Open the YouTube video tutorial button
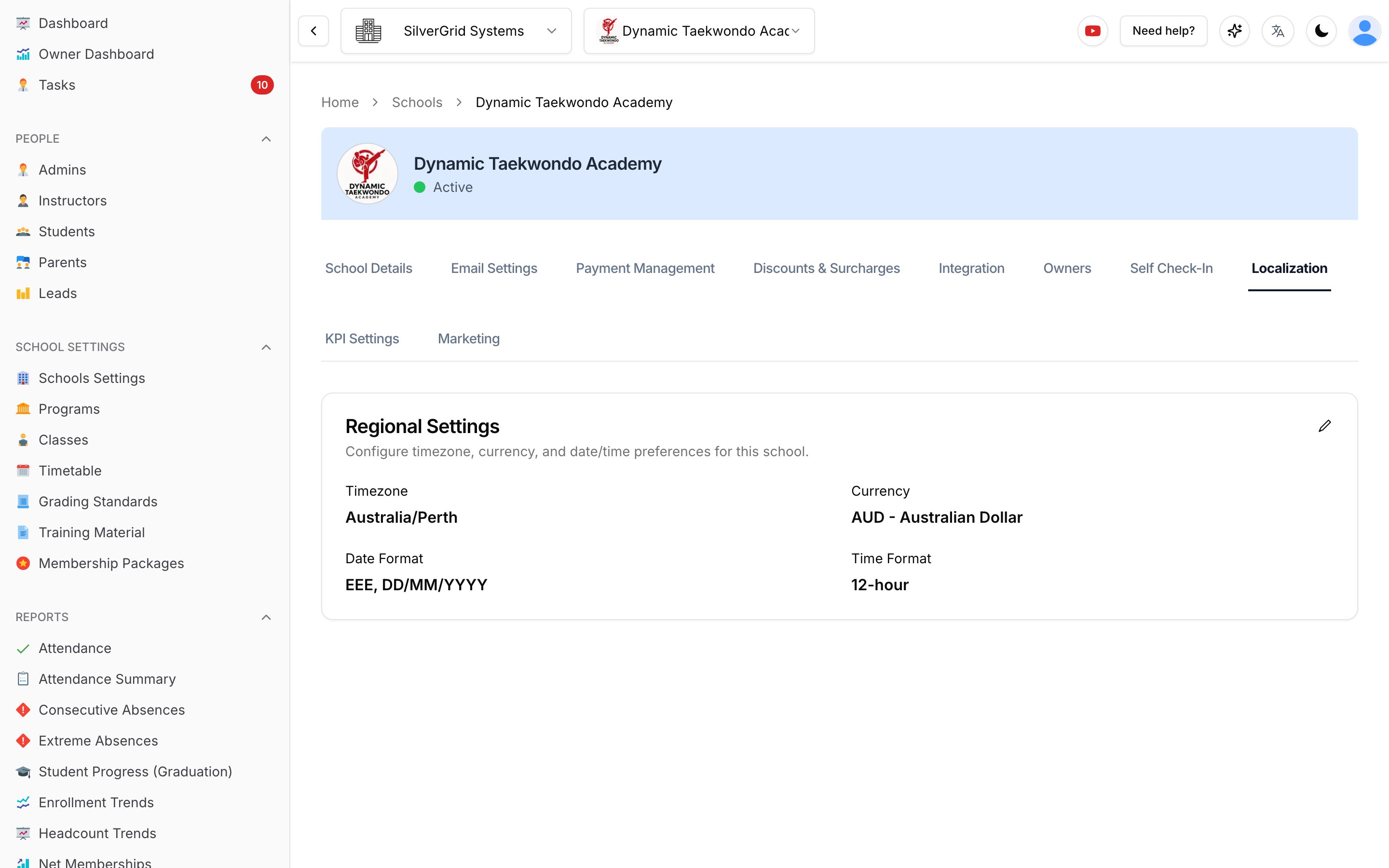This screenshot has height=868, width=1389. pyautogui.click(x=1092, y=31)
